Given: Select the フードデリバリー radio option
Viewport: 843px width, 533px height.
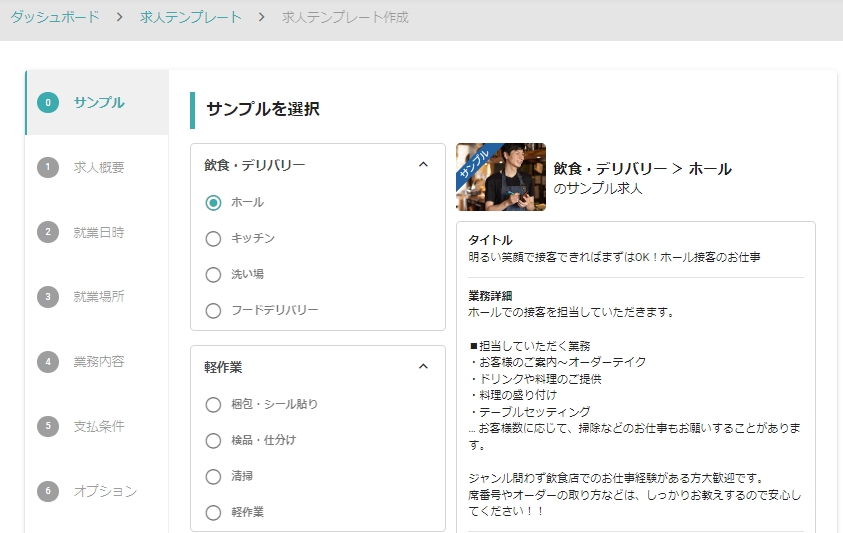Looking at the screenshot, I should pos(213,310).
